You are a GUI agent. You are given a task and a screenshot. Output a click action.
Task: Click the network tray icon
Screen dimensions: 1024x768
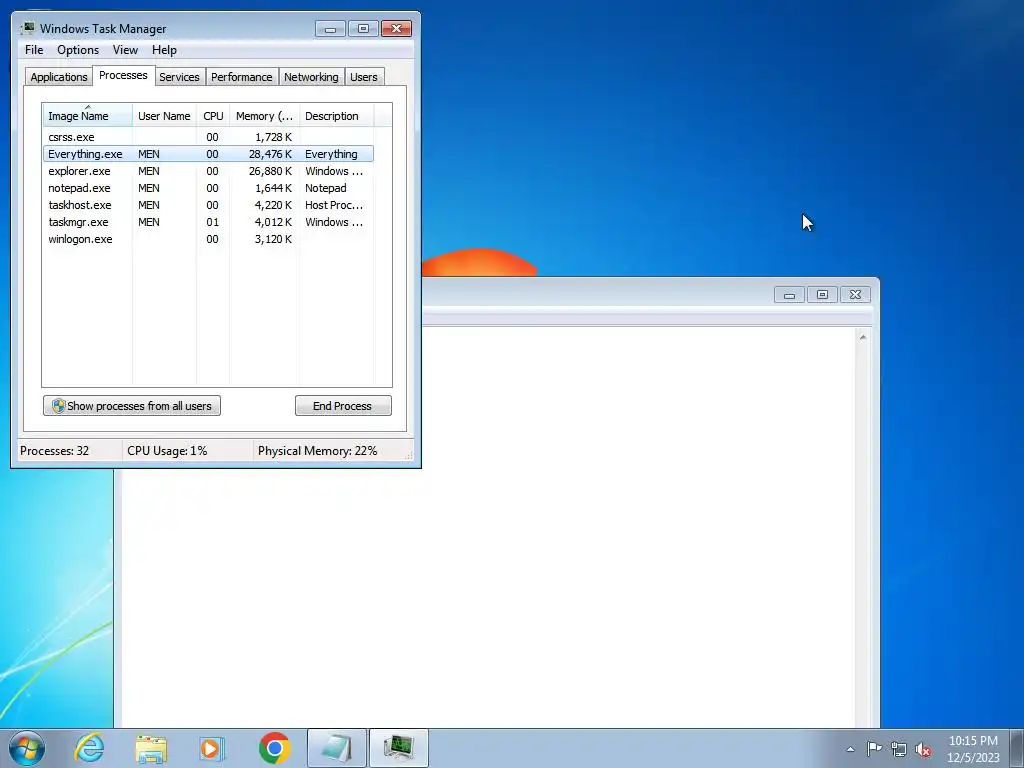pos(899,749)
